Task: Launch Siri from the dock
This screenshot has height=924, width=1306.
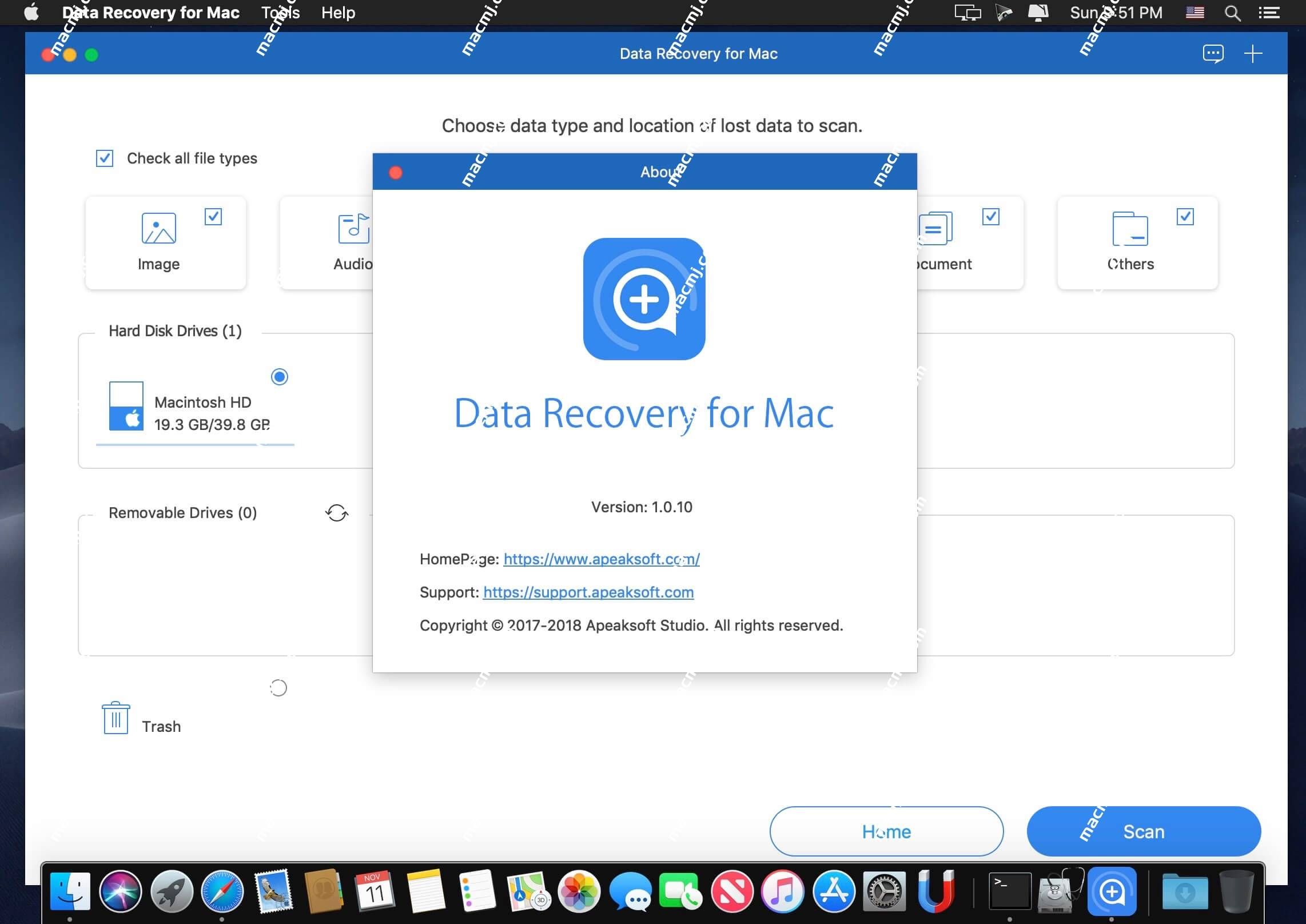Action: tap(120, 891)
